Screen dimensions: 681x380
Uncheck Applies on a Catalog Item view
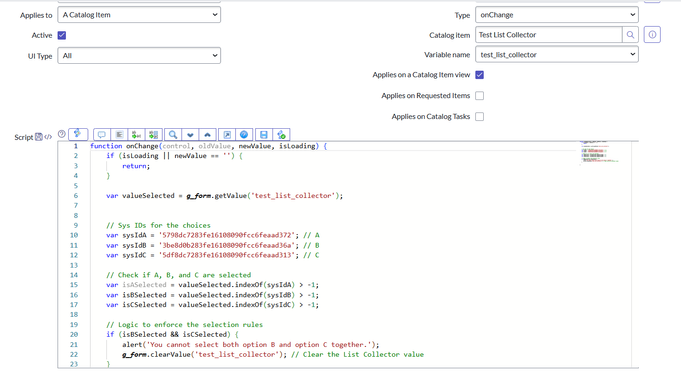tap(479, 75)
